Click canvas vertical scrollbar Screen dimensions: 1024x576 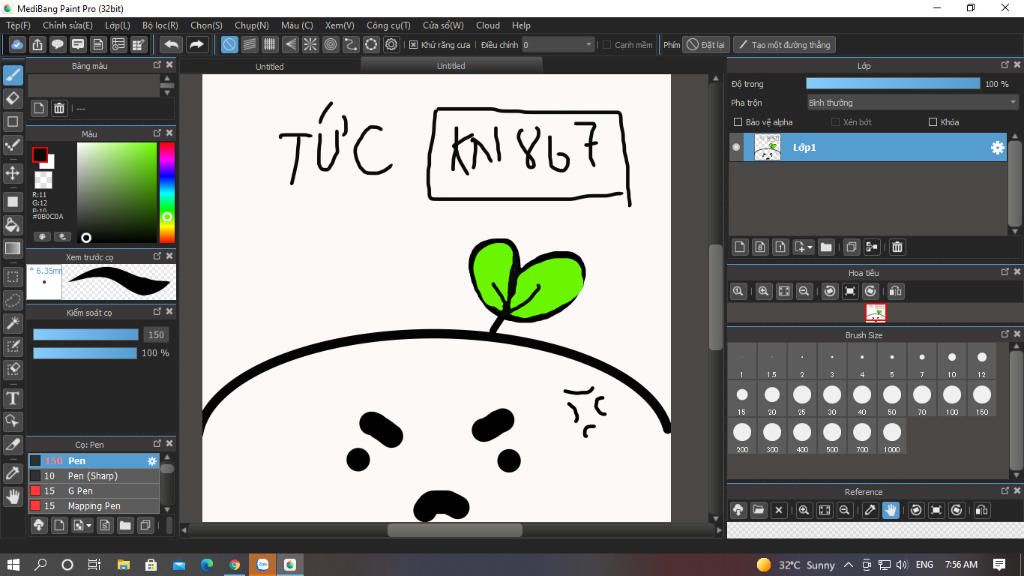pos(715,297)
